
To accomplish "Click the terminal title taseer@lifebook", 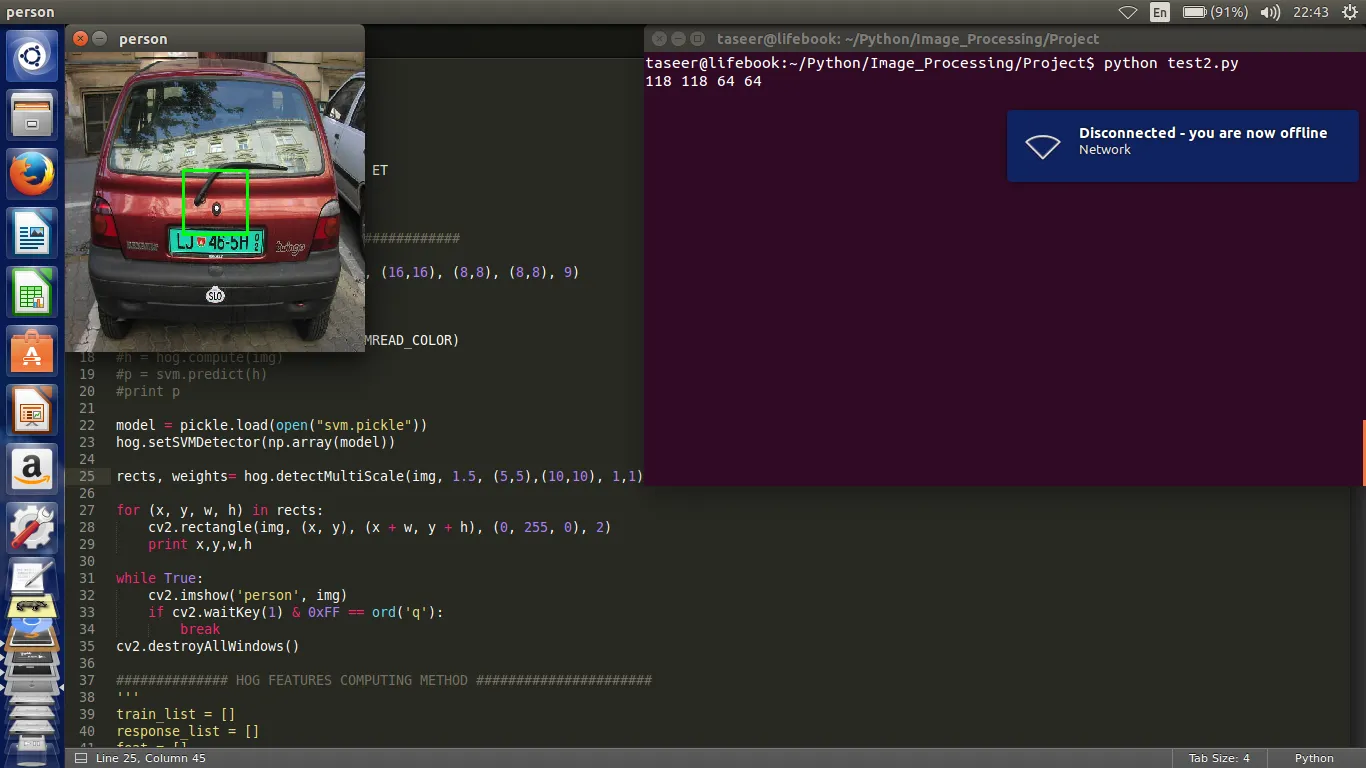I will click(x=908, y=39).
